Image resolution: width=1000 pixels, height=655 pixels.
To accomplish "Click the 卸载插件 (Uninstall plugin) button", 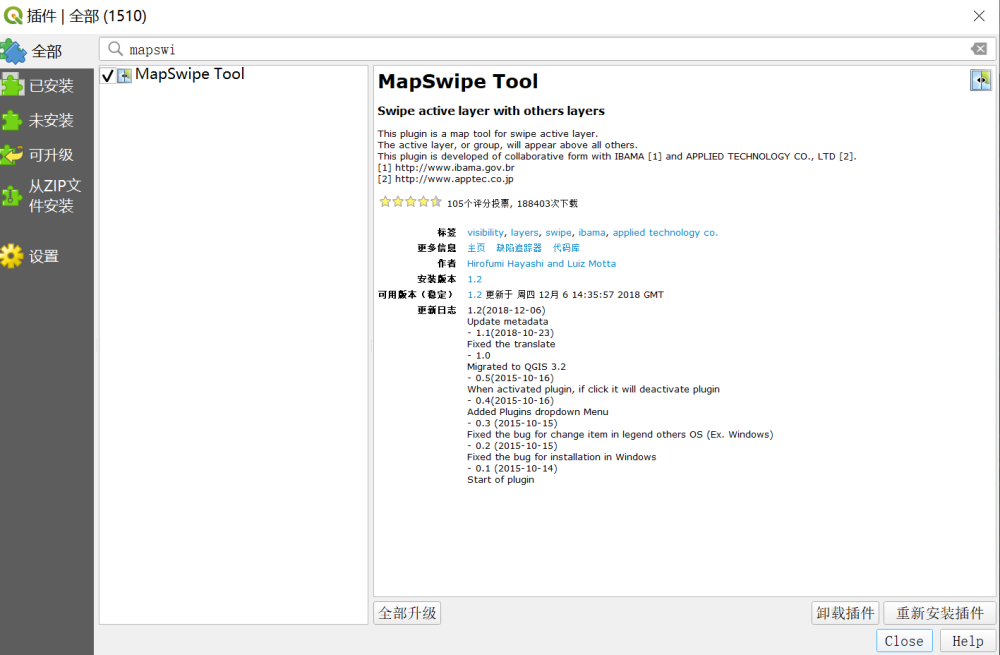I will pyautogui.click(x=845, y=613).
